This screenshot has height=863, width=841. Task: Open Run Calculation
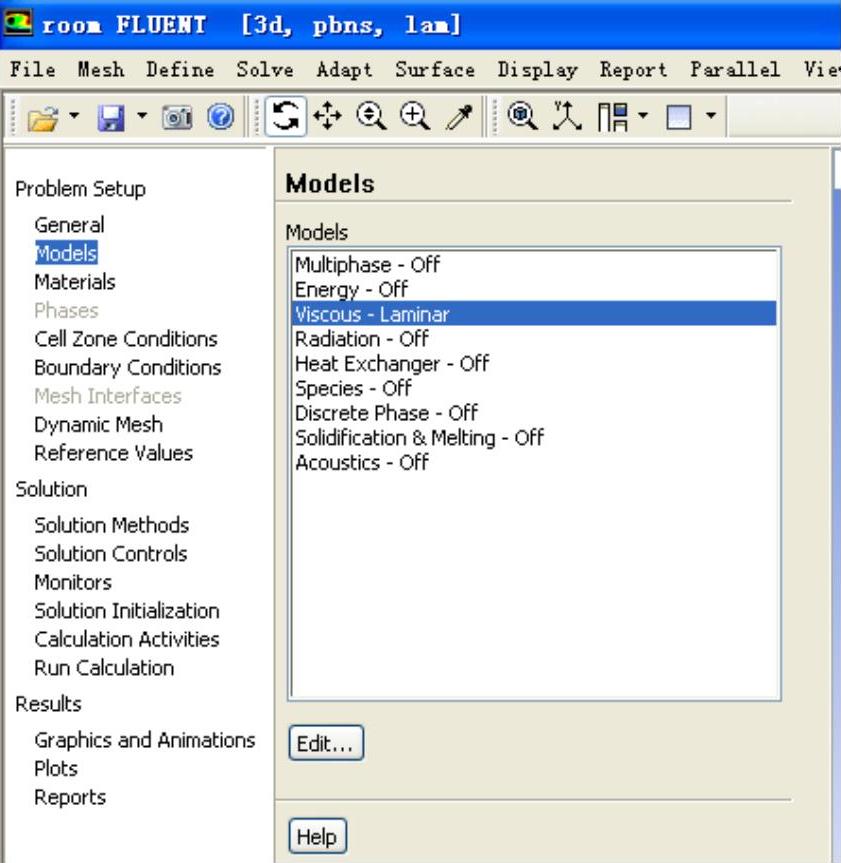pos(104,668)
